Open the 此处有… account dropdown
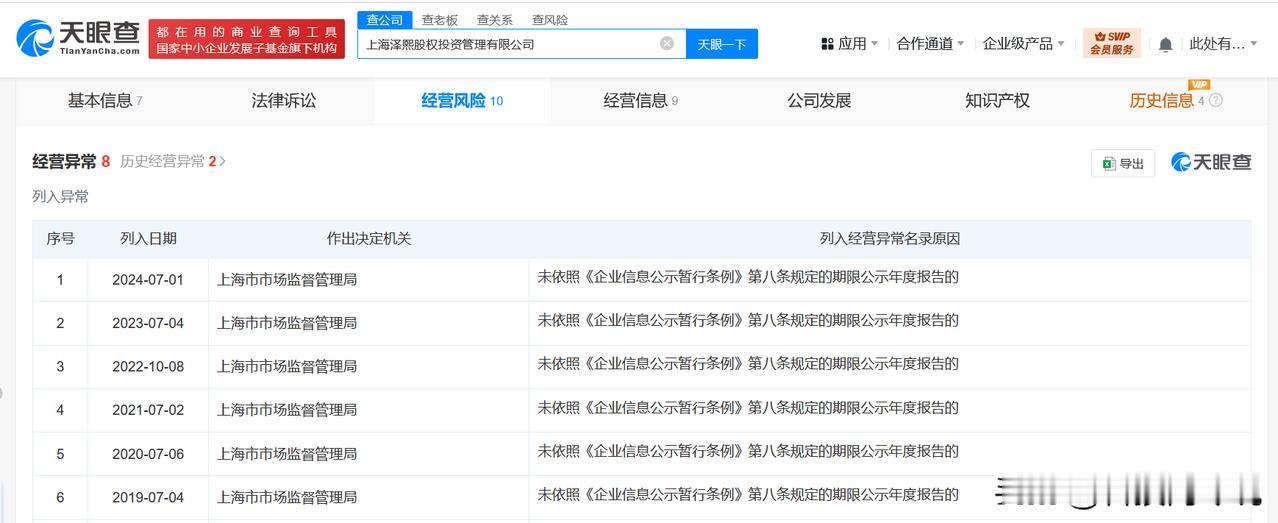Image resolution: width=1278 pixels, height=523 pixels. click(1223, 44)
